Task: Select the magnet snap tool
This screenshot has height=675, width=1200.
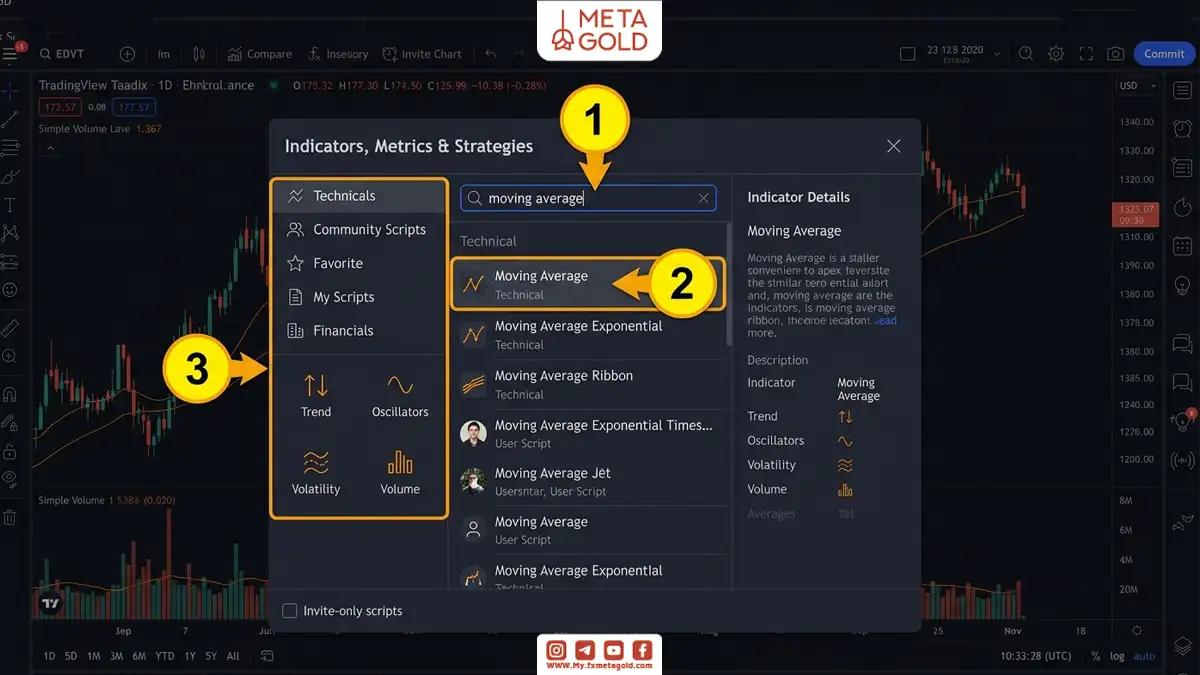Action: tap(10, 394)
